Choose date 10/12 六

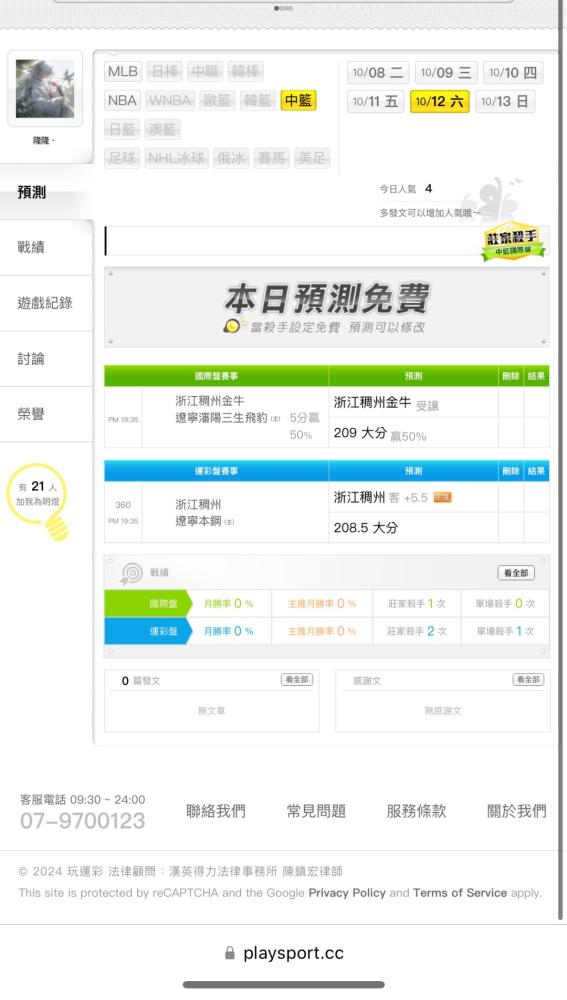[439, 101]
